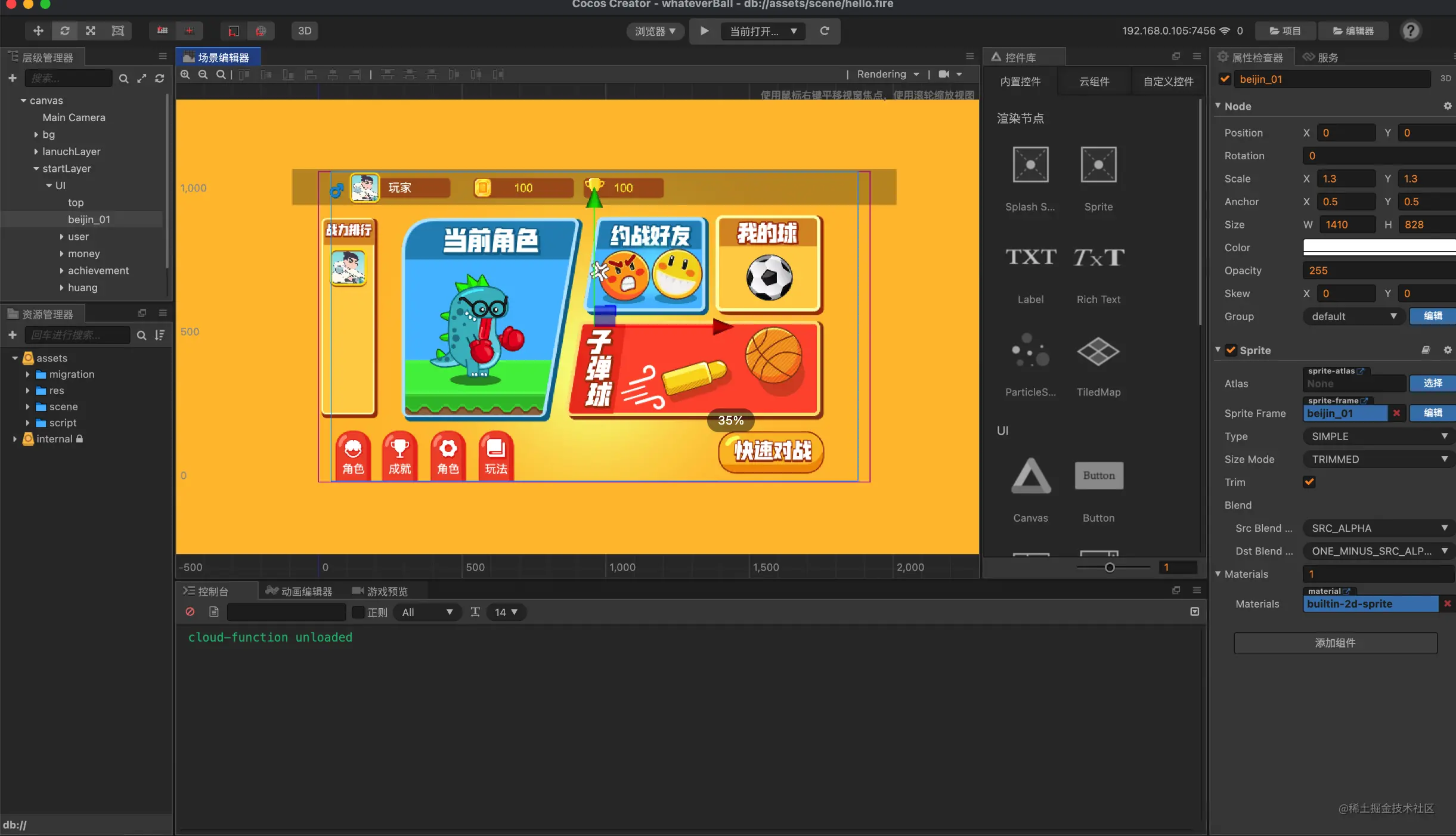
Task: Click the Sprite control in widget library
Action: (x=1098, y=179)
